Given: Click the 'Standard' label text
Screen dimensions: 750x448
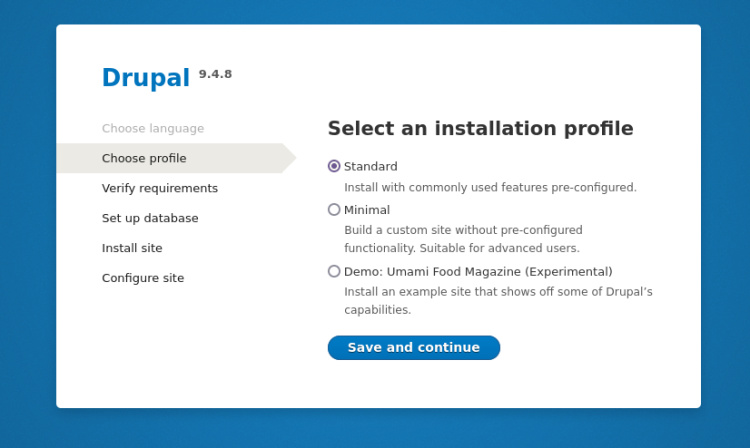Looking at the screenshot, I should coord(371,166).
